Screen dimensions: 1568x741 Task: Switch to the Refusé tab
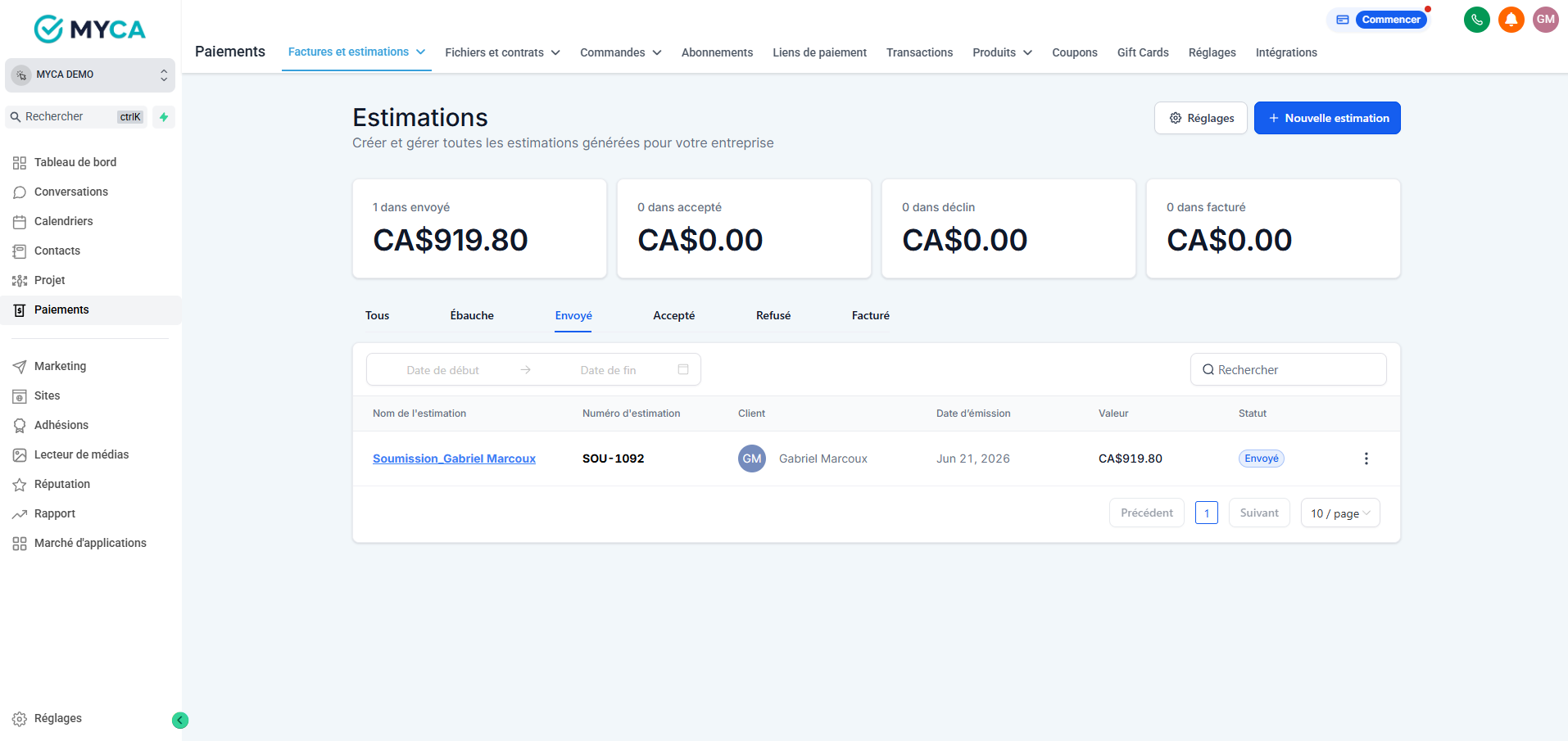[773, 315]
